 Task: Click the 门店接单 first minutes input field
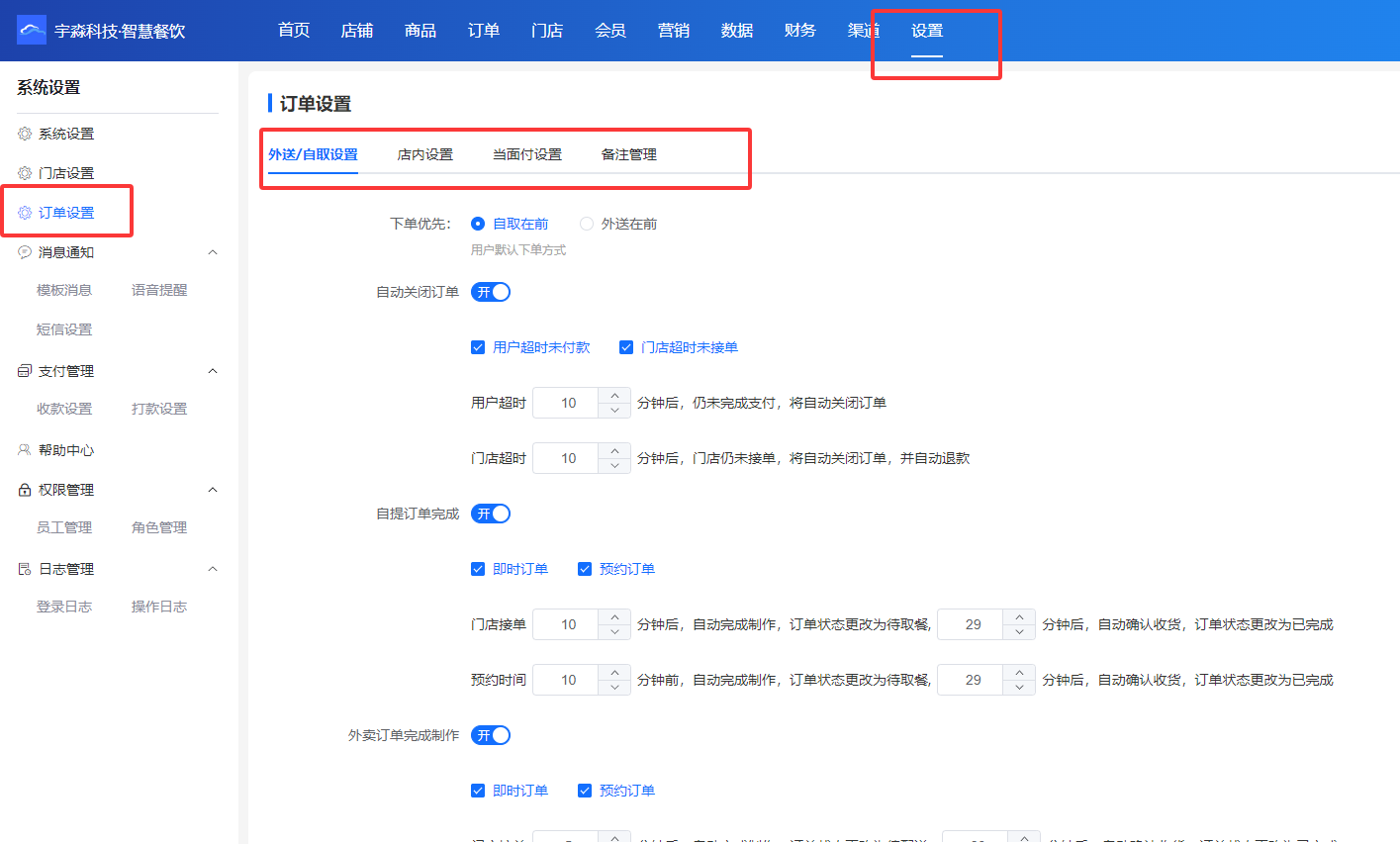pos(568,624)
